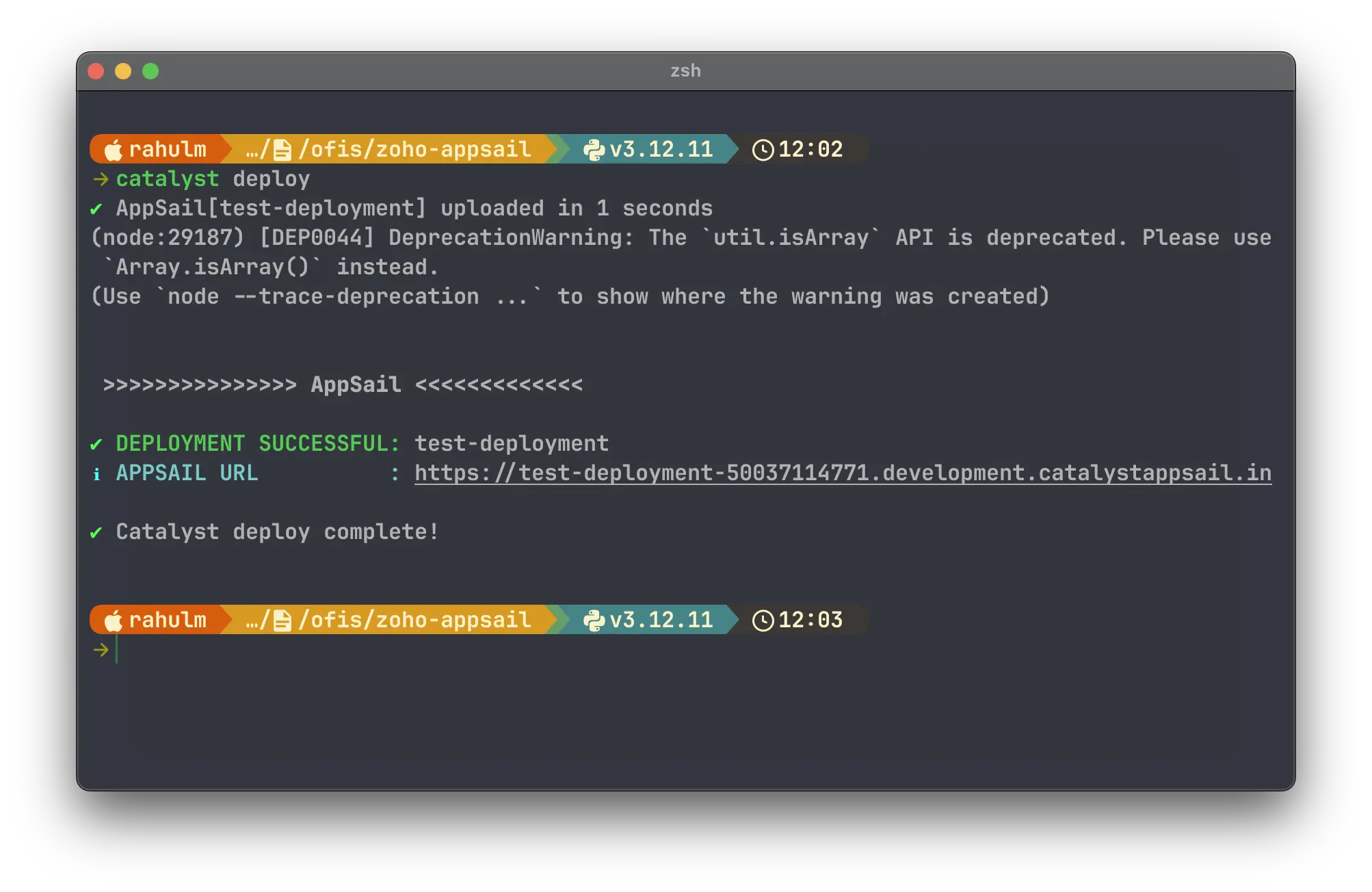Viewport: 1372px width, 892px height.
Task: Click the v3.12.11 version label
Action: click(660, 149)
